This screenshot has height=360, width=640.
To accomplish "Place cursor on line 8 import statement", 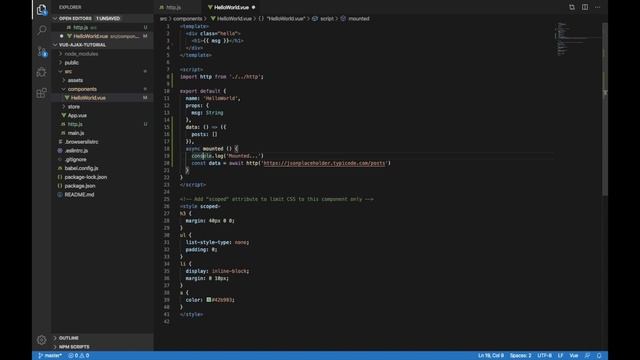I will click(x=222, y=77).
